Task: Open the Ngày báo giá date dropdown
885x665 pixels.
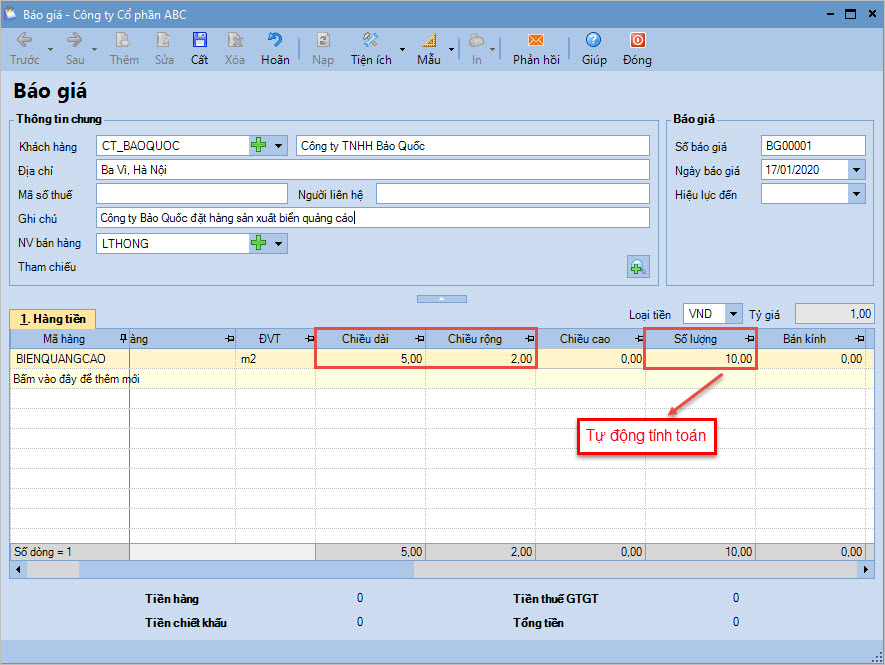Action: 856,170
